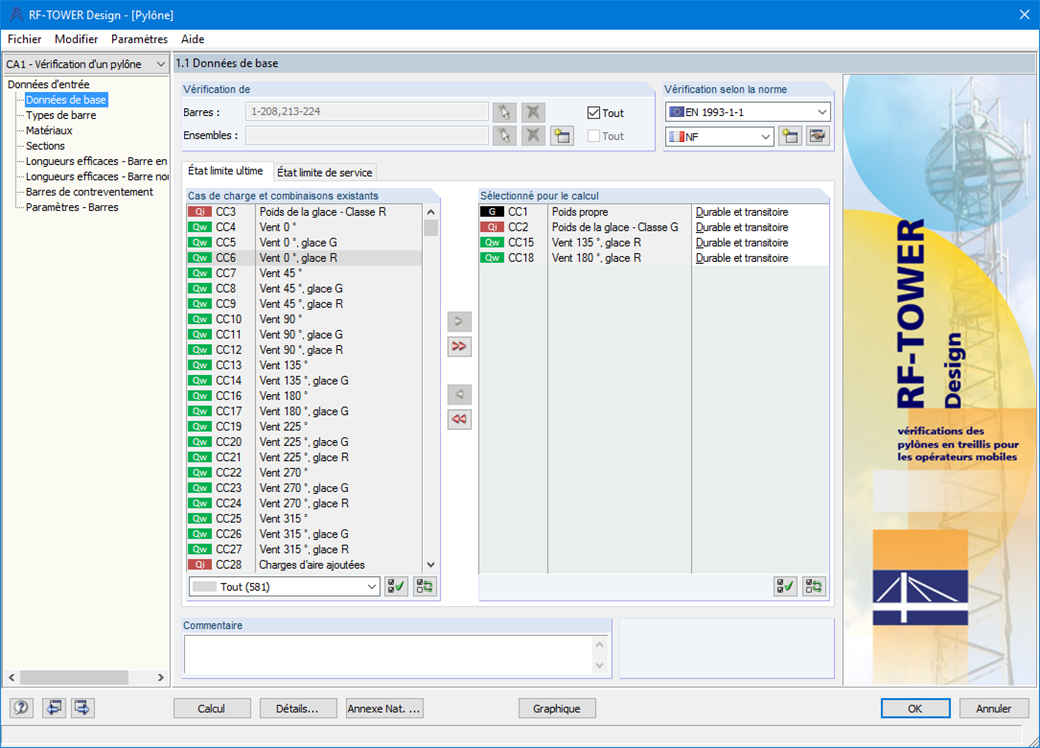Open the Tout (581) filter dropdown
This screenshot has width=1040, height=748.
click(285, 587)
